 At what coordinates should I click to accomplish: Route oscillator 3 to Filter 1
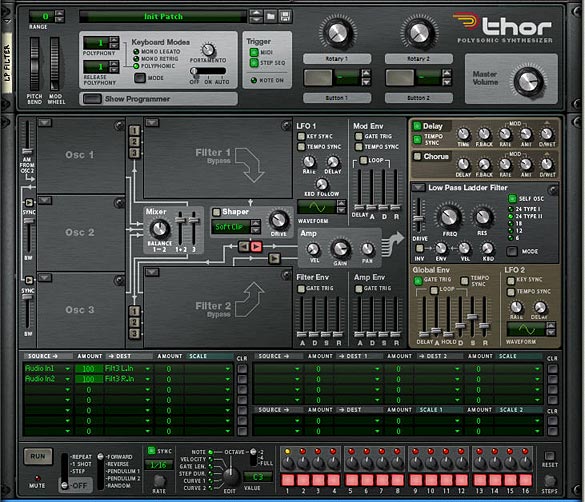point(134,153)
